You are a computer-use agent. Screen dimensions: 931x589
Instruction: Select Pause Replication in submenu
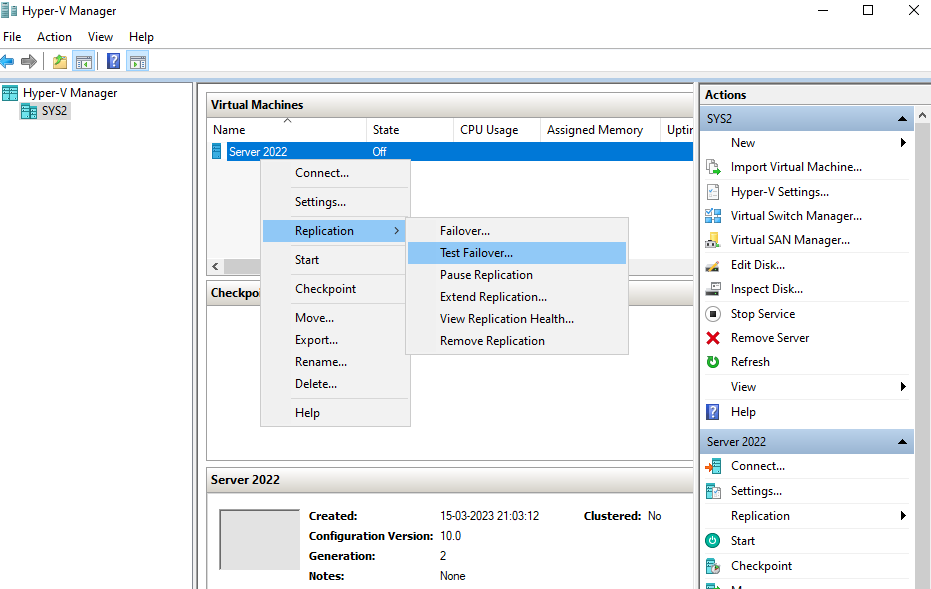517,275
